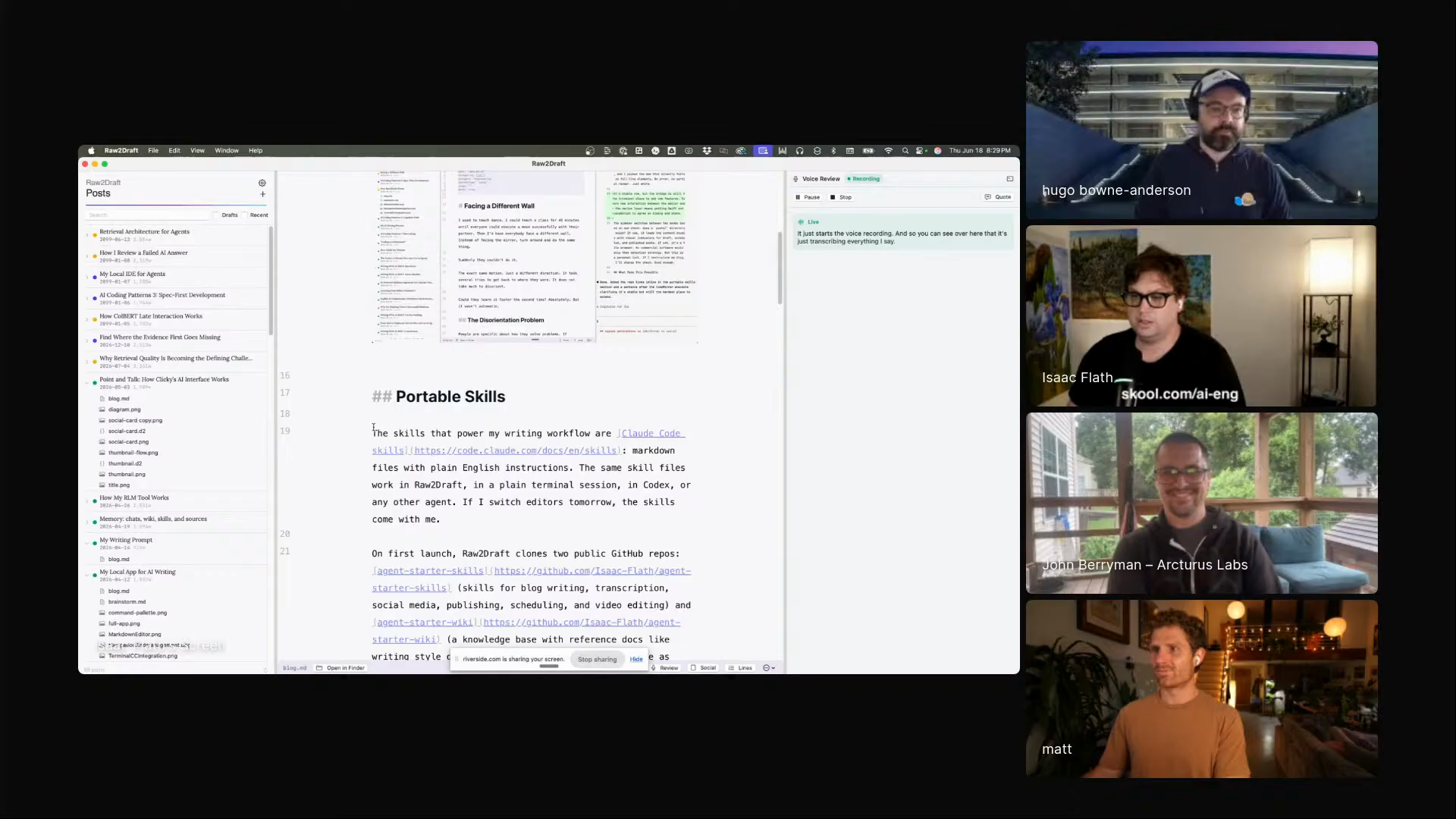Click the image icon beside title.png

click(x=102, y=485)
